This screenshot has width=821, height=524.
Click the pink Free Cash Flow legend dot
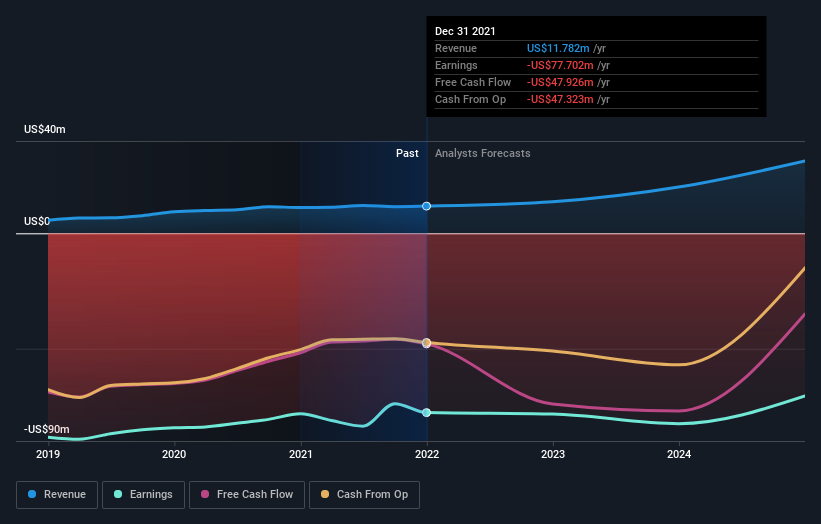pos(205,494)
